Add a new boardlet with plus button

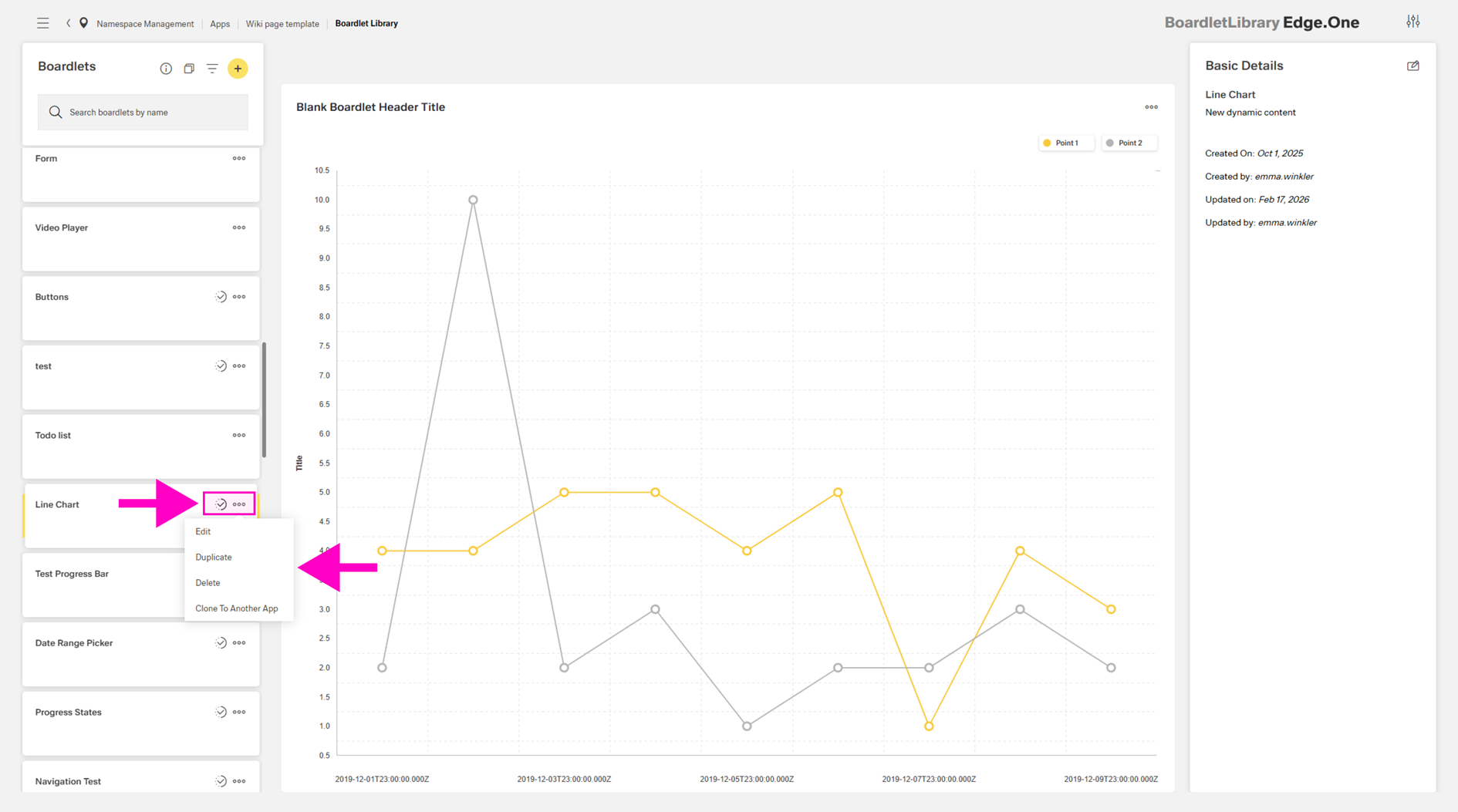238,69
